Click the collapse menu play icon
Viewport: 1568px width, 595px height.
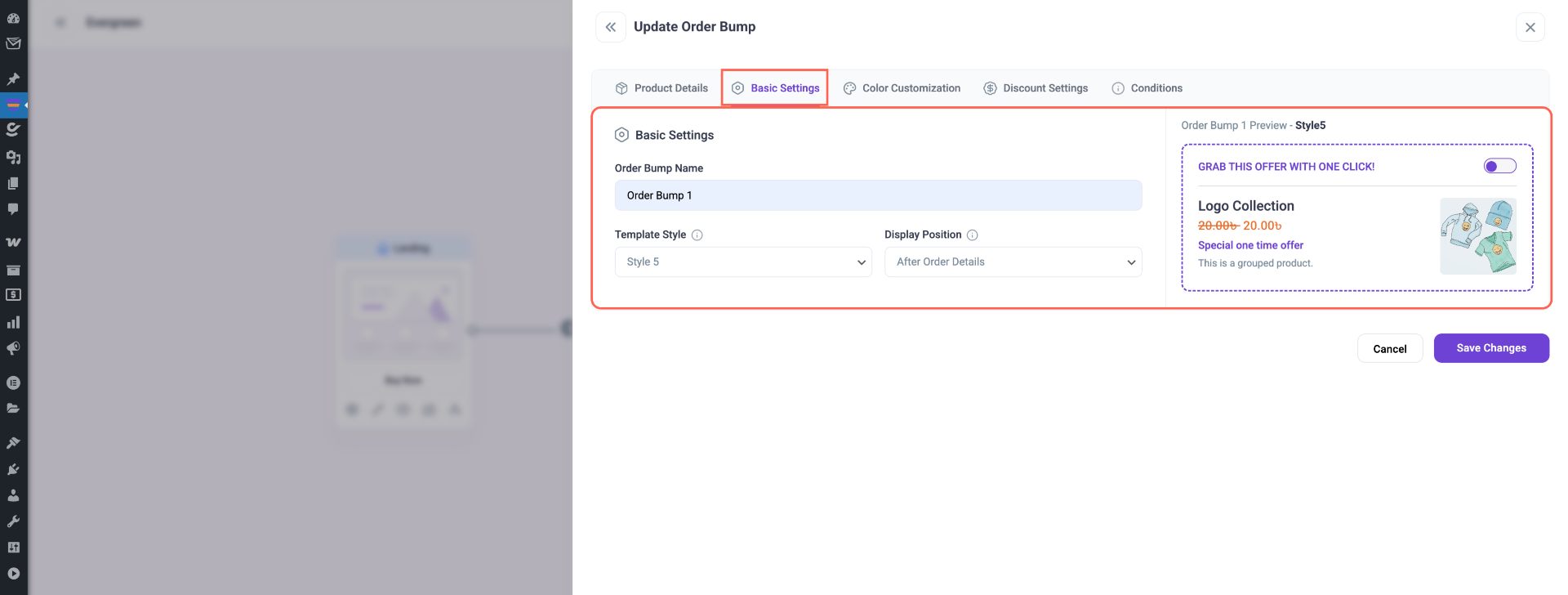tap(13, 574)
